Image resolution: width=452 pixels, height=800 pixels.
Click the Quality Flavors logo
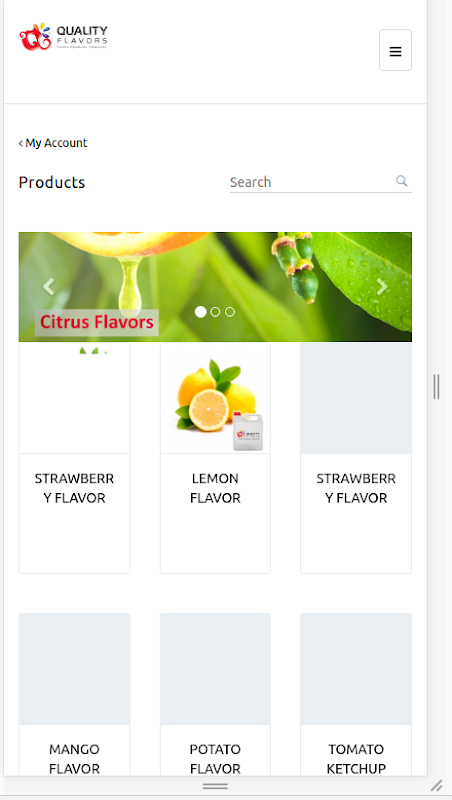63,37
